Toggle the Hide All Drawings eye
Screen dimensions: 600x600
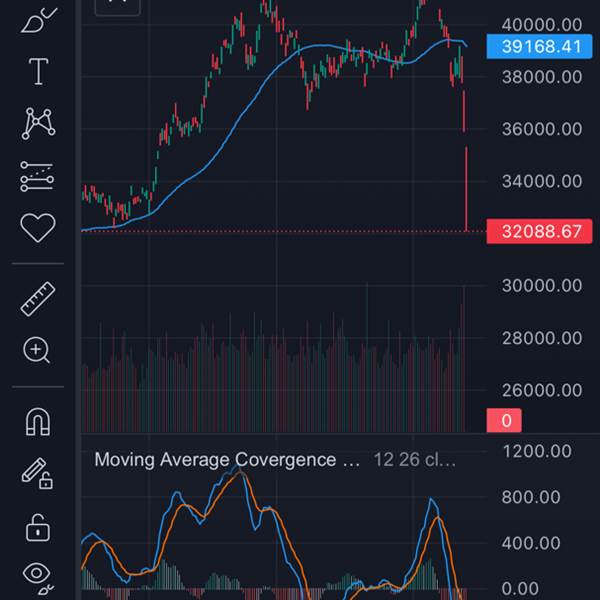pos(38,577)
